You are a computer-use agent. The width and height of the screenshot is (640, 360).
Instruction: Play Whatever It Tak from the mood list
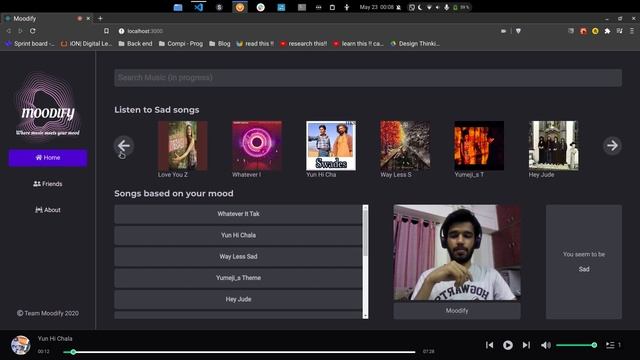pos(238,214)
